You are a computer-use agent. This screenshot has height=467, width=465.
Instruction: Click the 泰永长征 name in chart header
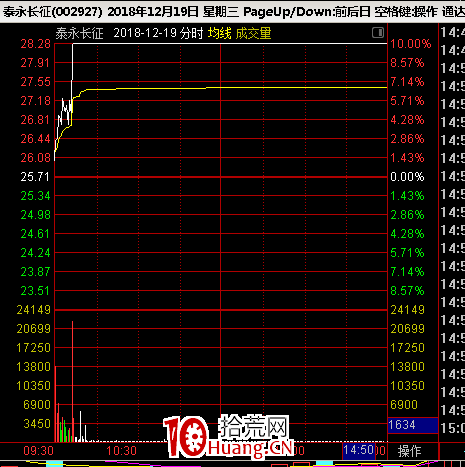coord(79,33)
